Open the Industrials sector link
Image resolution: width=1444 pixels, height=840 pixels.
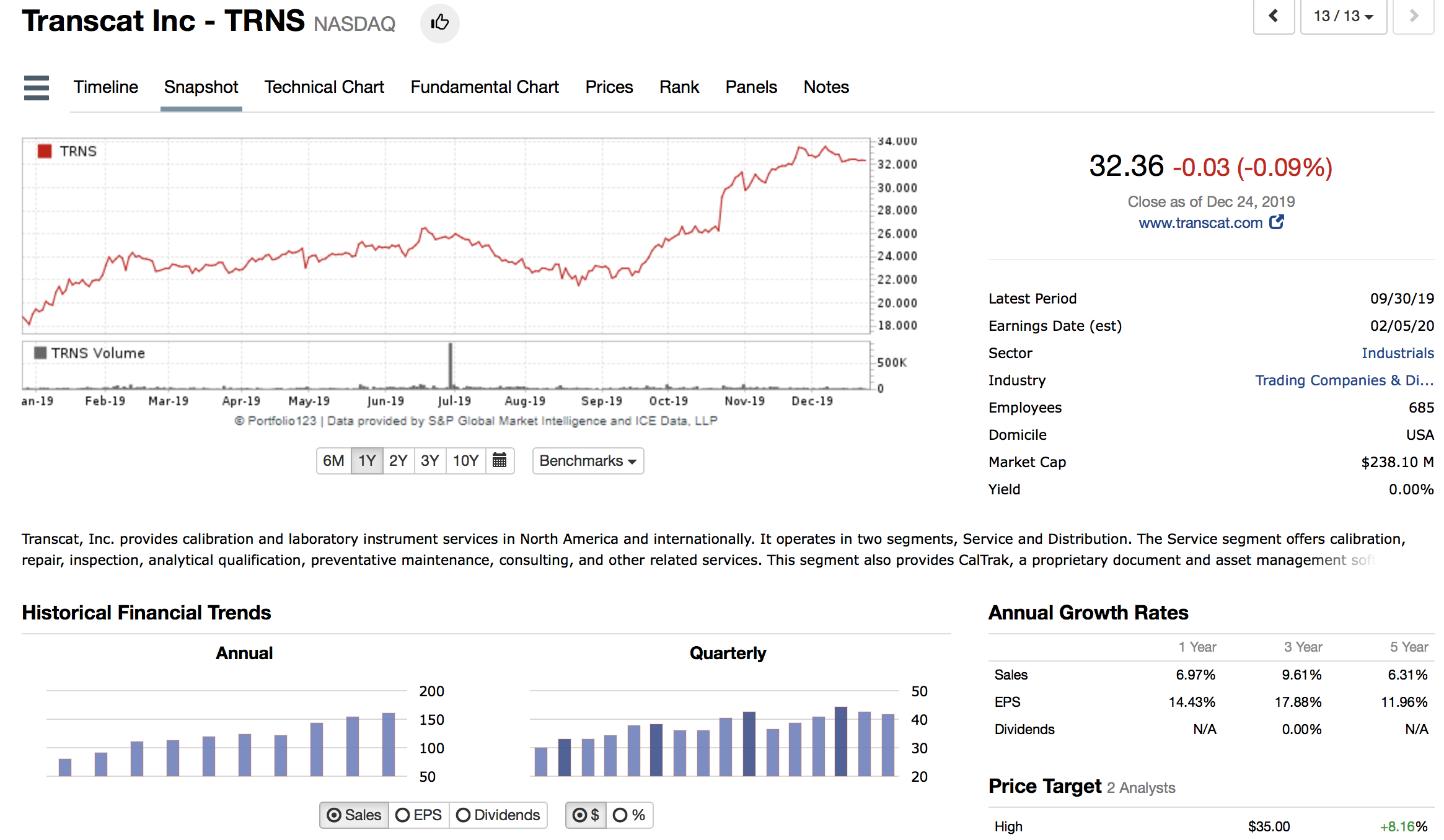(x=1397, y=353)
